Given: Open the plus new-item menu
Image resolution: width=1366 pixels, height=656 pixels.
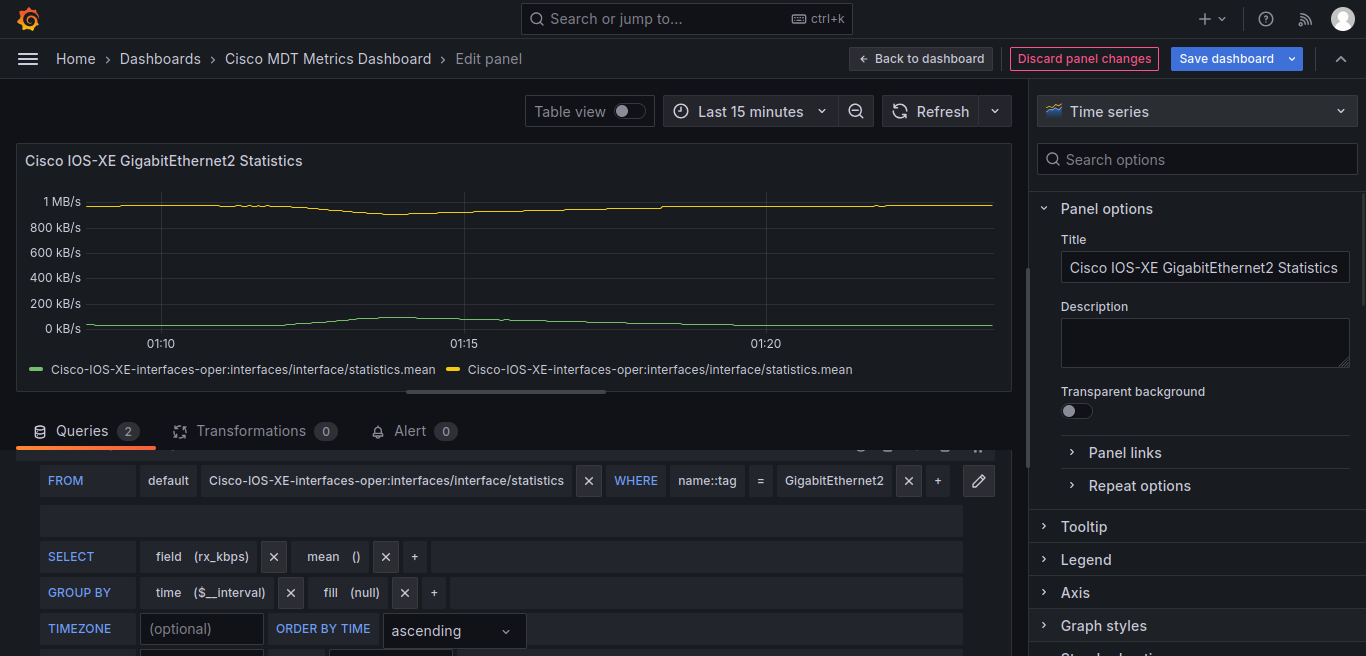Looking at the screenshot, I should 1212,19.
